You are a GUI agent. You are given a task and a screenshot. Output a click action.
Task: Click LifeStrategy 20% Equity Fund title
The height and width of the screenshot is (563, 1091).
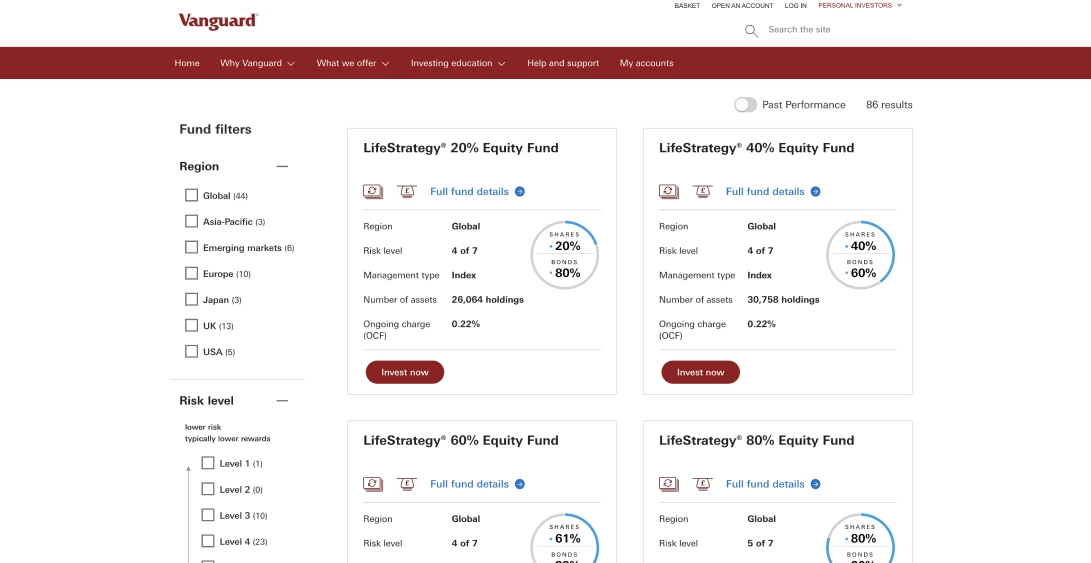tap(461, 148)
